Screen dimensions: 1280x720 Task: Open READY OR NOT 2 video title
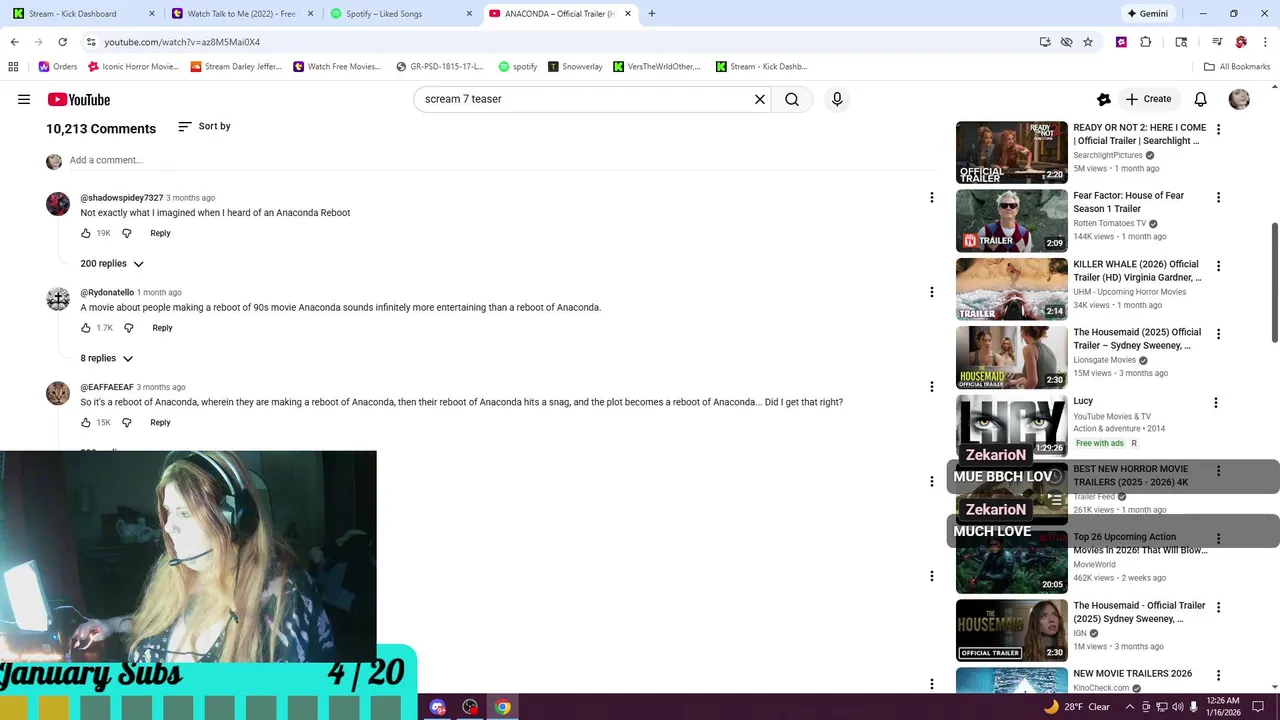click(x=1139, y=134)
